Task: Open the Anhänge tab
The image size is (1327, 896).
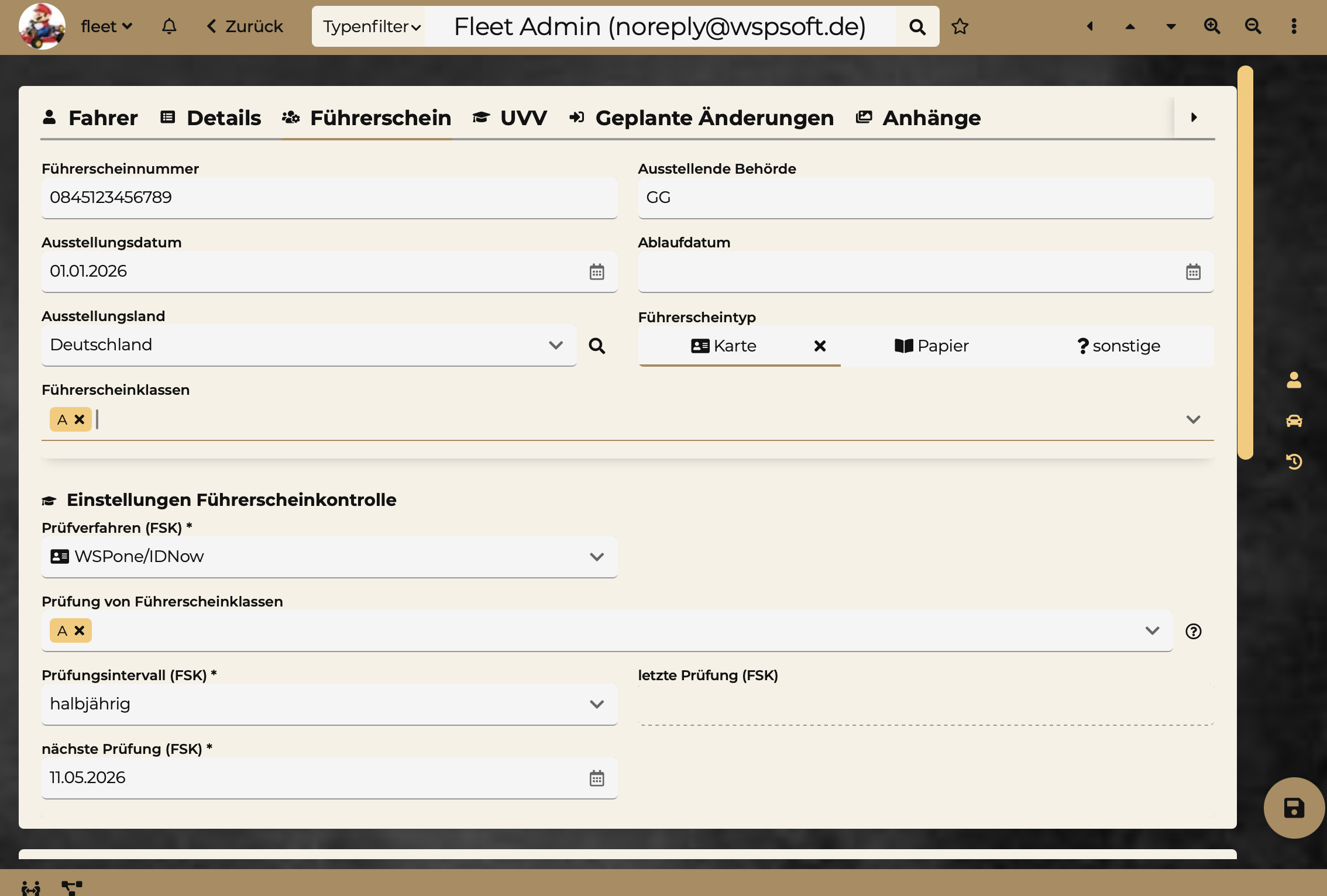Action: coord(919,118)
